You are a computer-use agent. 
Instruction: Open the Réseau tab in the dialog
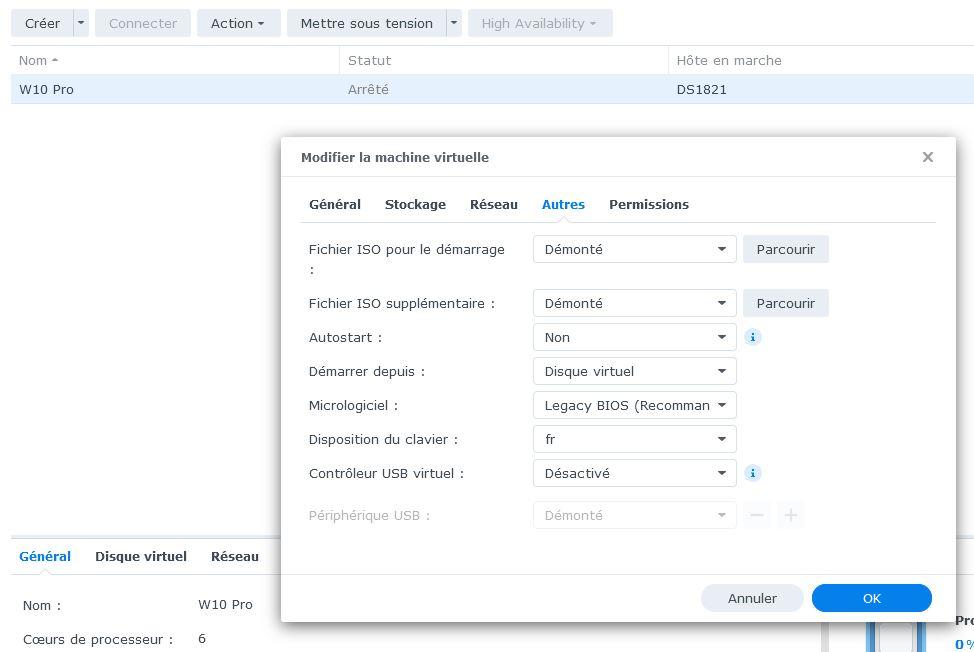pyautogui.click(x=493, y=204)
